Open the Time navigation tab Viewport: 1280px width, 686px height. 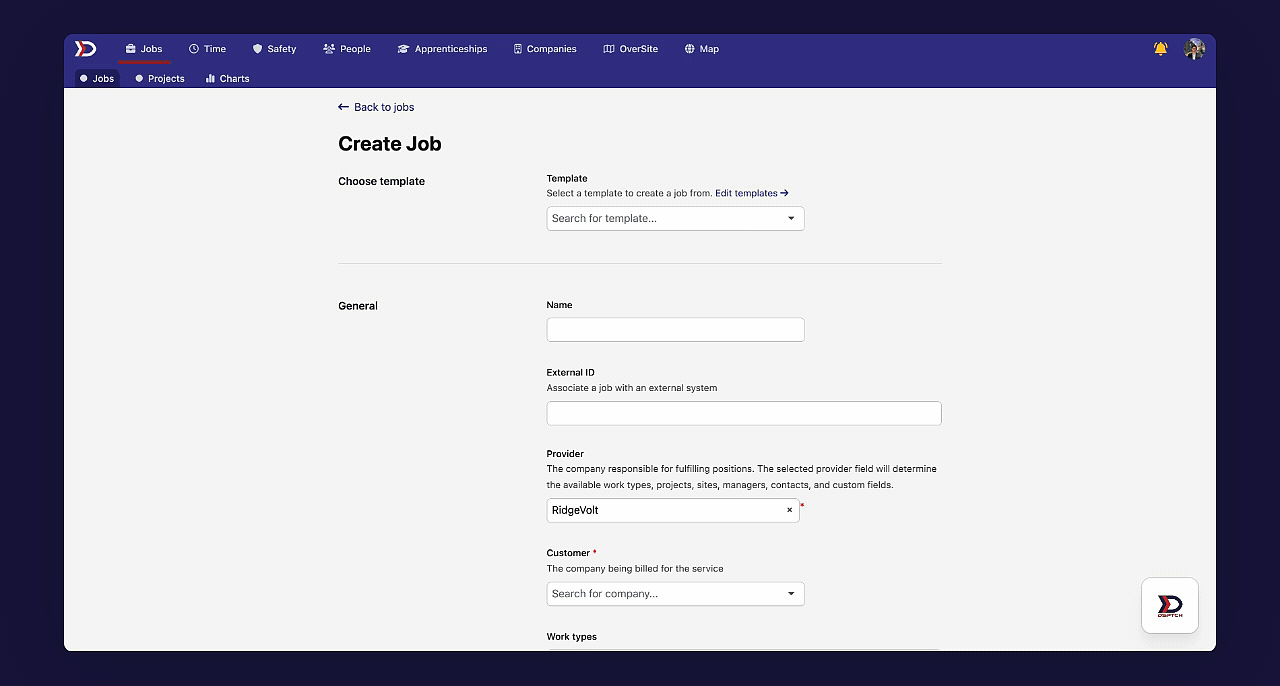tap(207, 48)
